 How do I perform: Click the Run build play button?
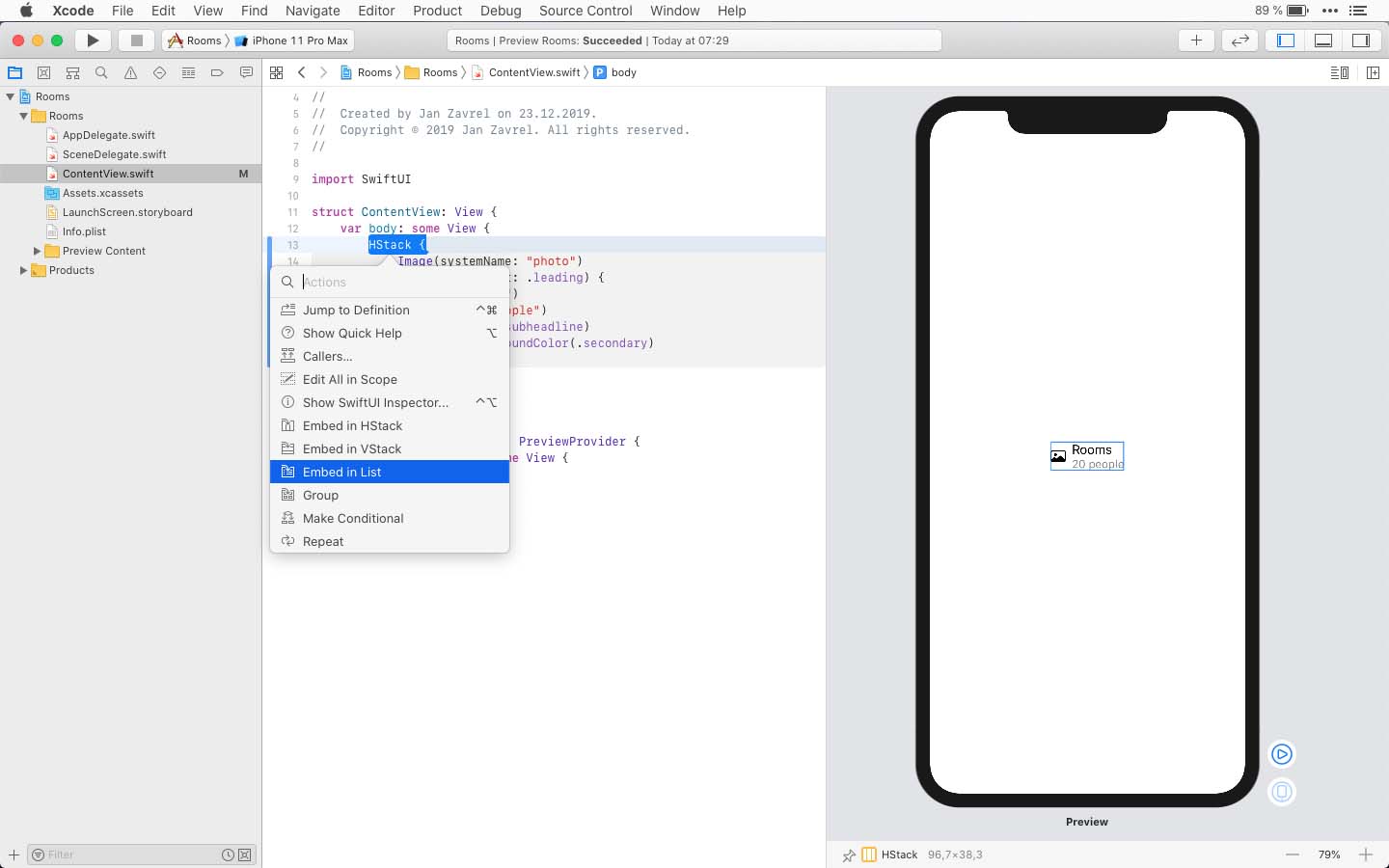coord(93,40)
